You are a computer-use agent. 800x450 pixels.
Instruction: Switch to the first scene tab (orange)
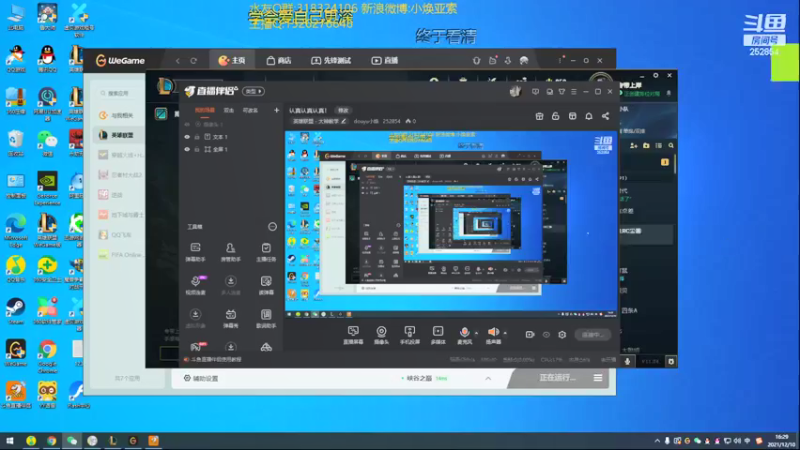tap(205, 110)
